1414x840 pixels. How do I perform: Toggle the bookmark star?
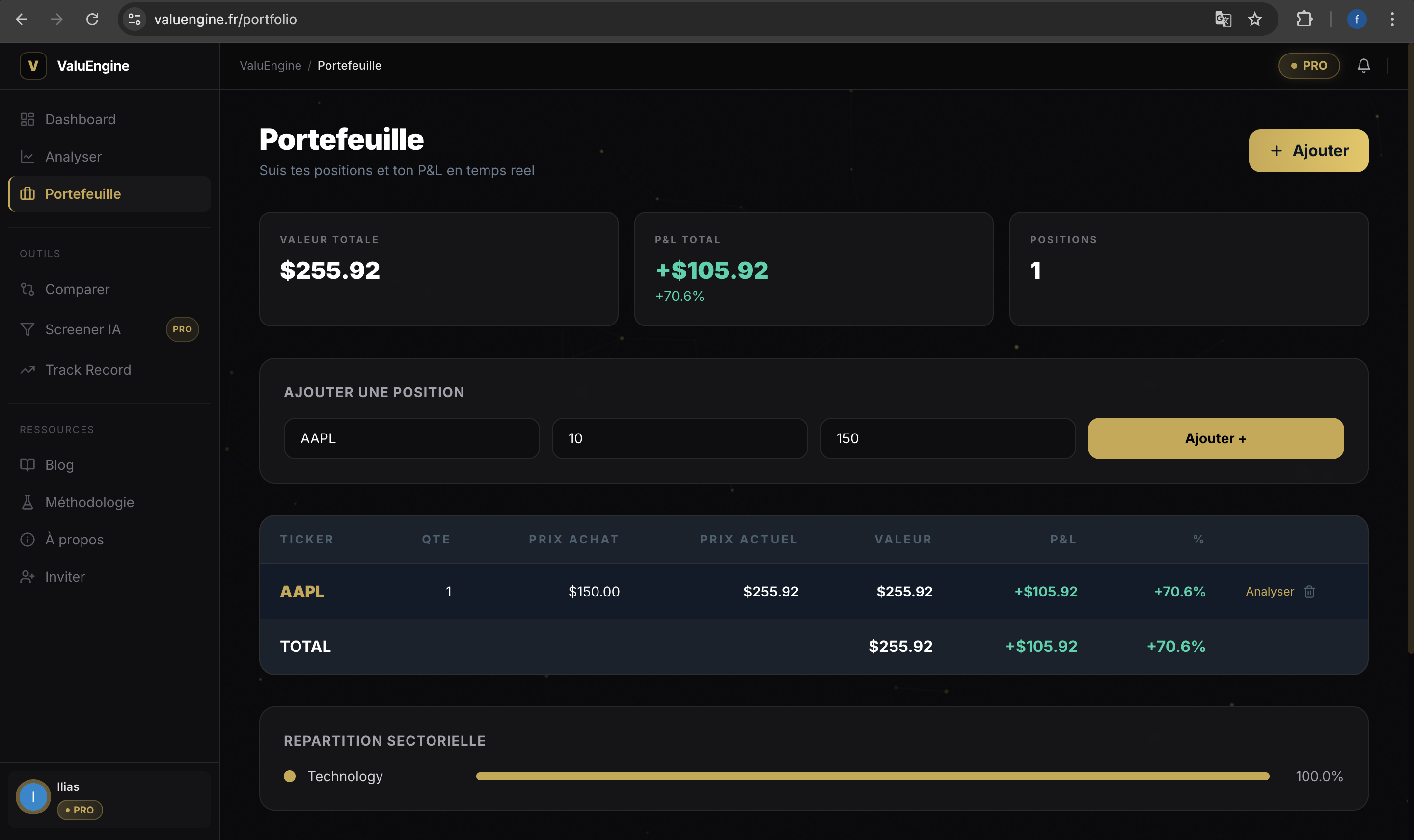[1254, 19]
